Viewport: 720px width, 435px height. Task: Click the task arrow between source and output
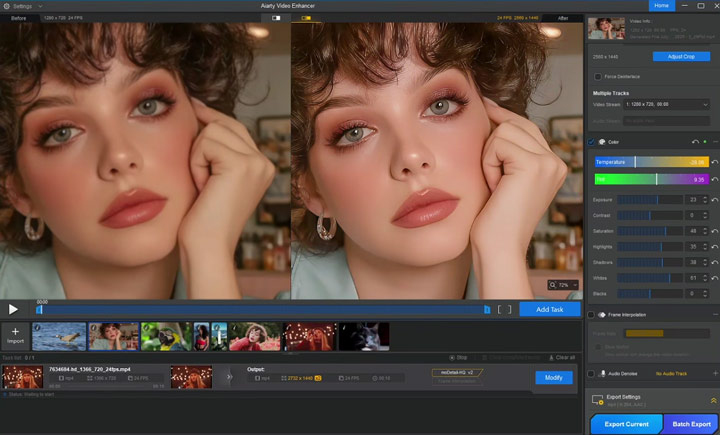[229, 377]
